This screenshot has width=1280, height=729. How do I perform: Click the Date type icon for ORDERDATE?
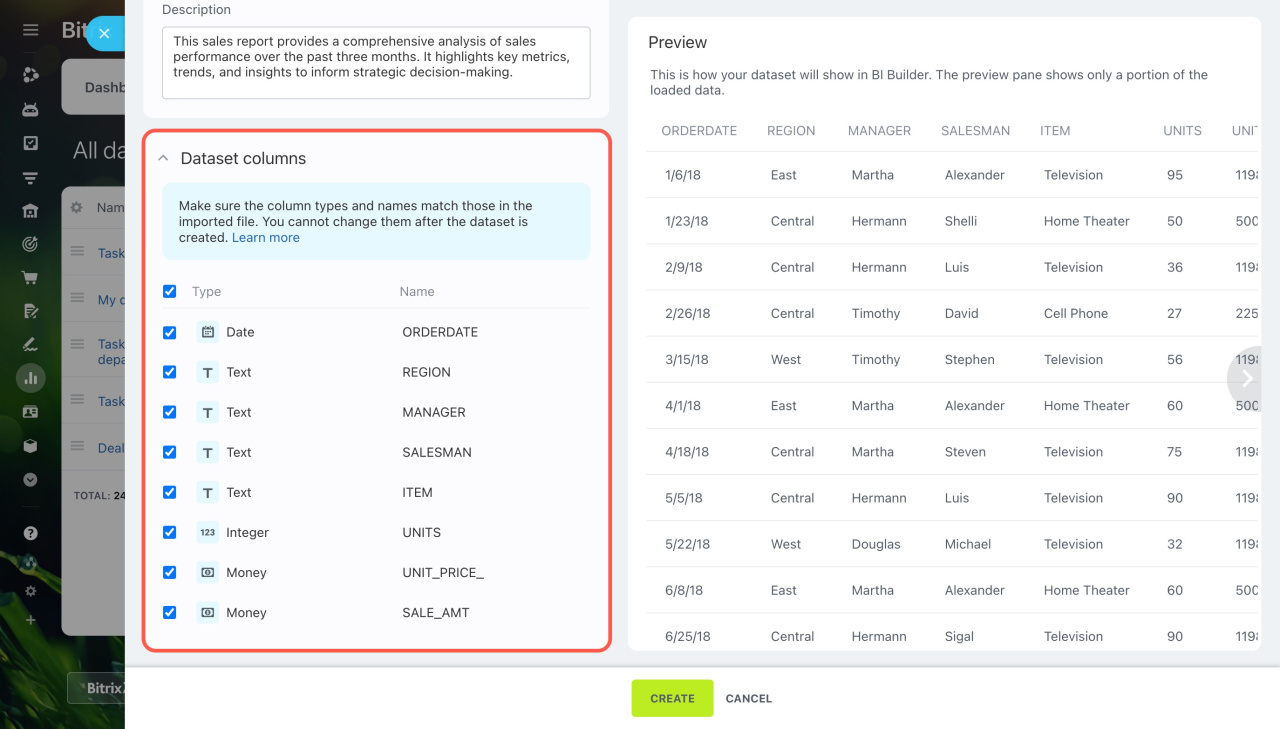pyautogui.click(x=207, y=332)
